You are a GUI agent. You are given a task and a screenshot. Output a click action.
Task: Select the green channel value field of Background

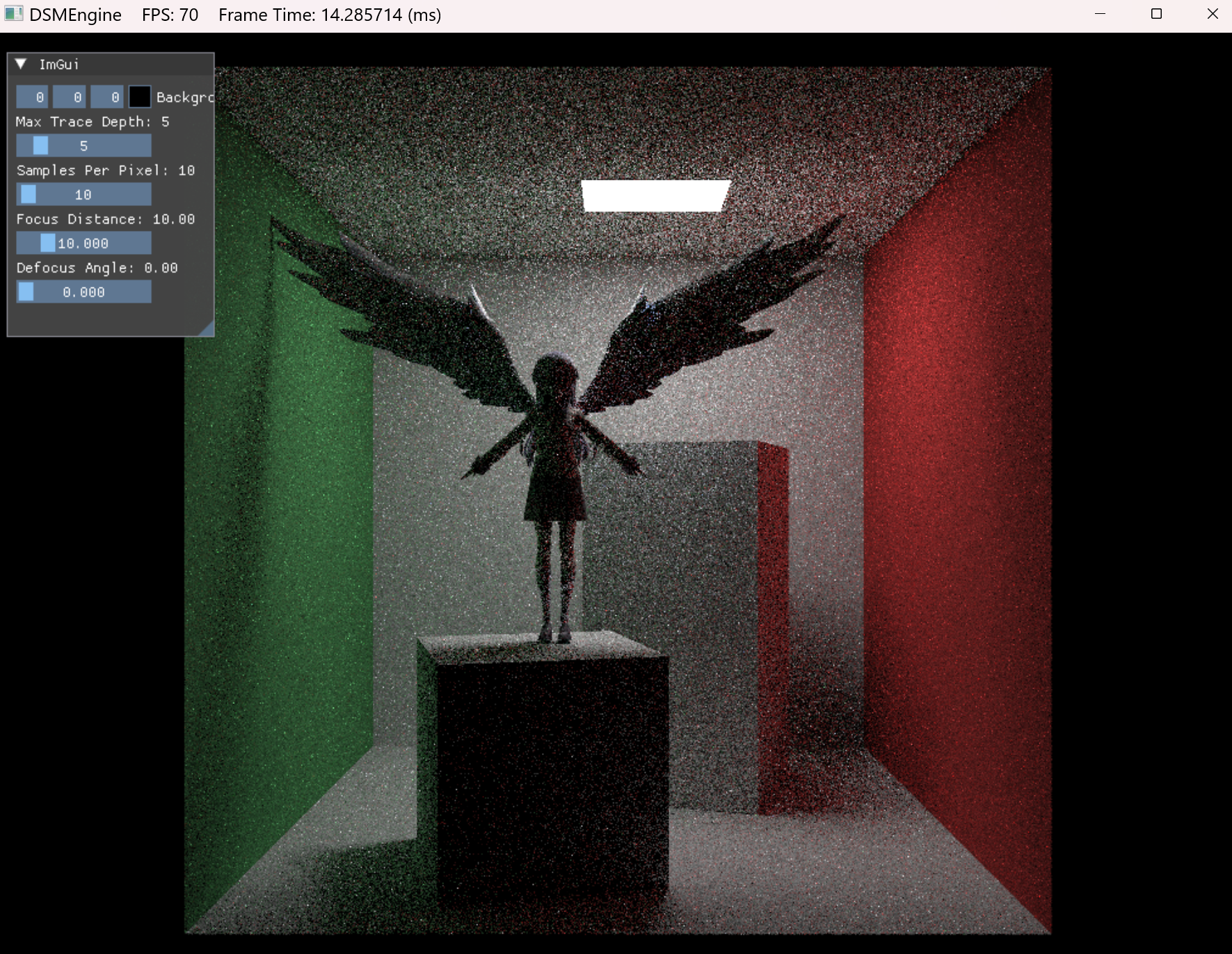coord(70,97)
